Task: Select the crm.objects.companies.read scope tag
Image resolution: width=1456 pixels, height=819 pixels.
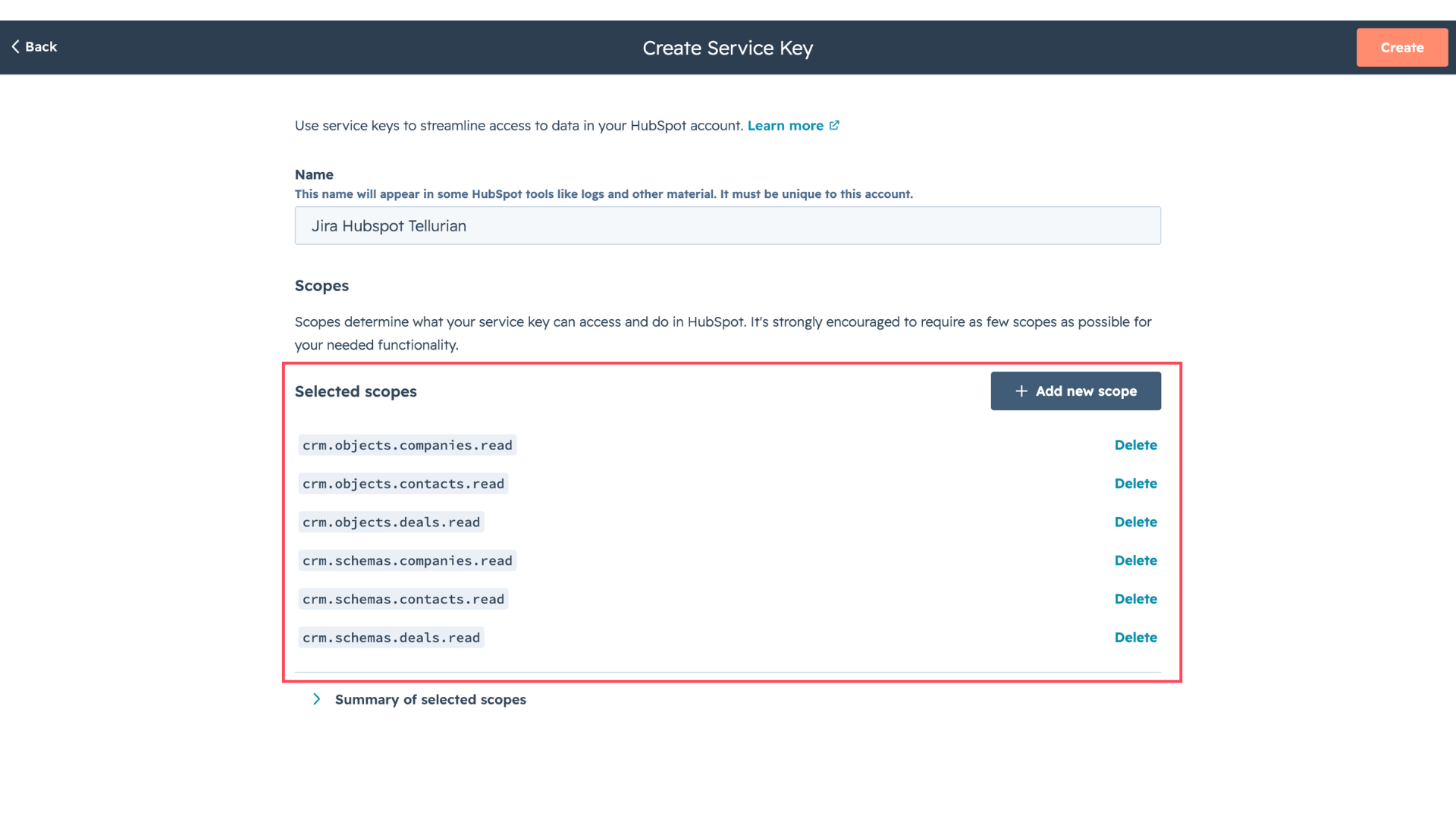Action: (407, 445)
